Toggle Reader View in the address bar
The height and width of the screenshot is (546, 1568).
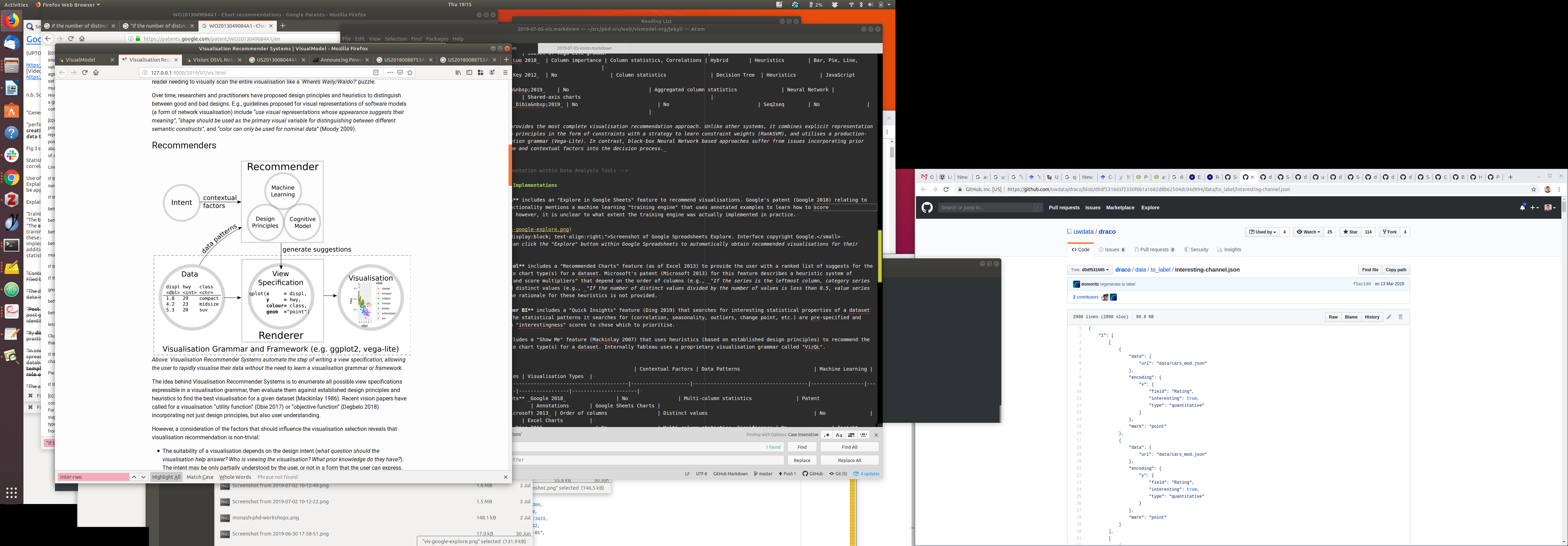tap(376, 72)
